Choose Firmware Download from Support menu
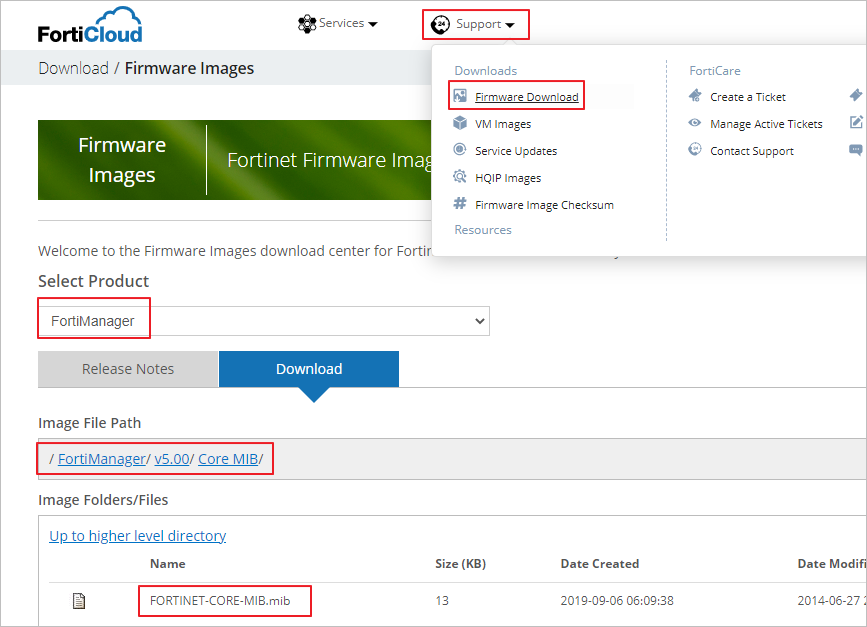 [x=527, y=97]
